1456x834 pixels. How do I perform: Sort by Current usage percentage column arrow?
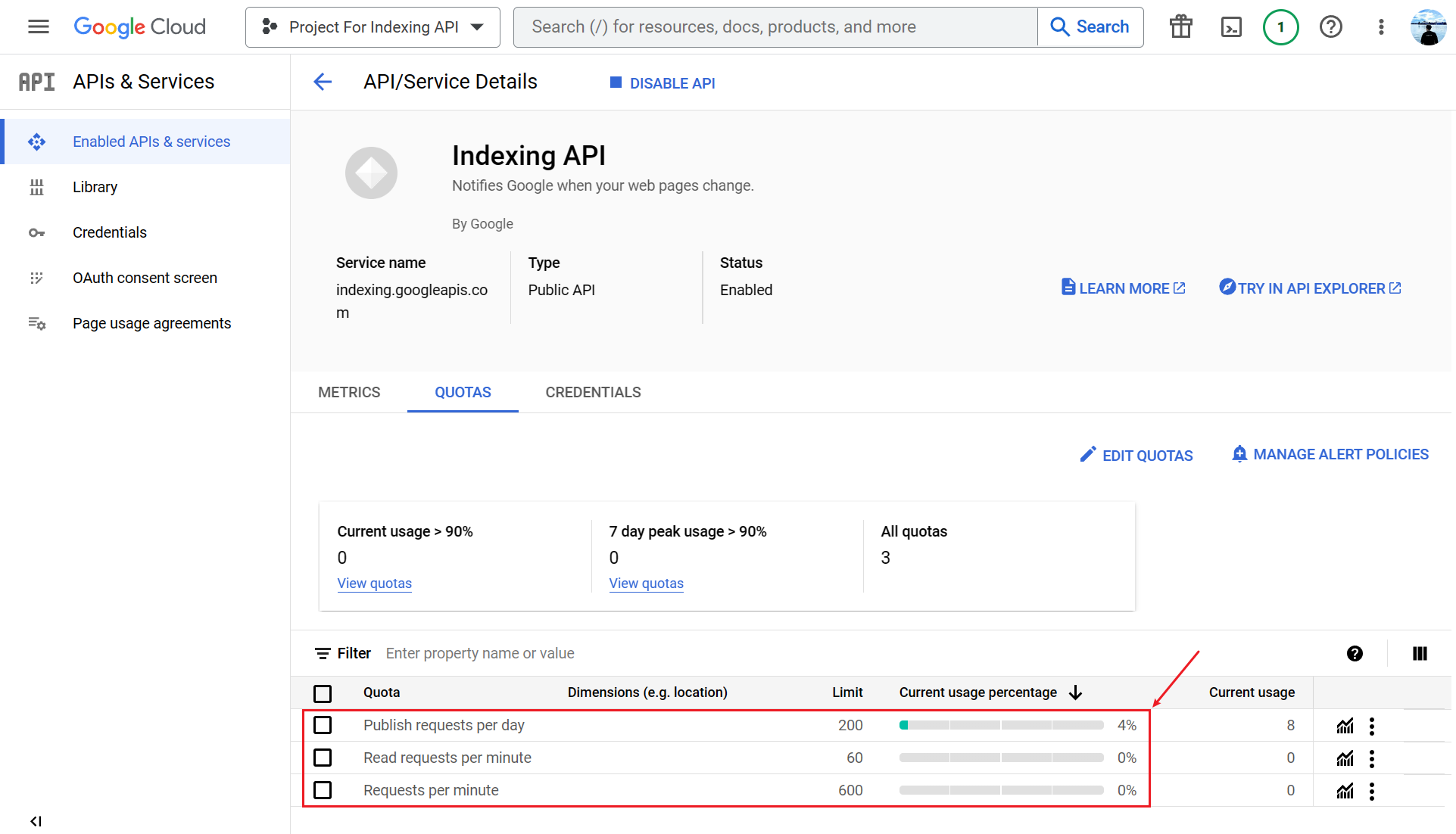pyautogui.click(x=1075, y=692)
